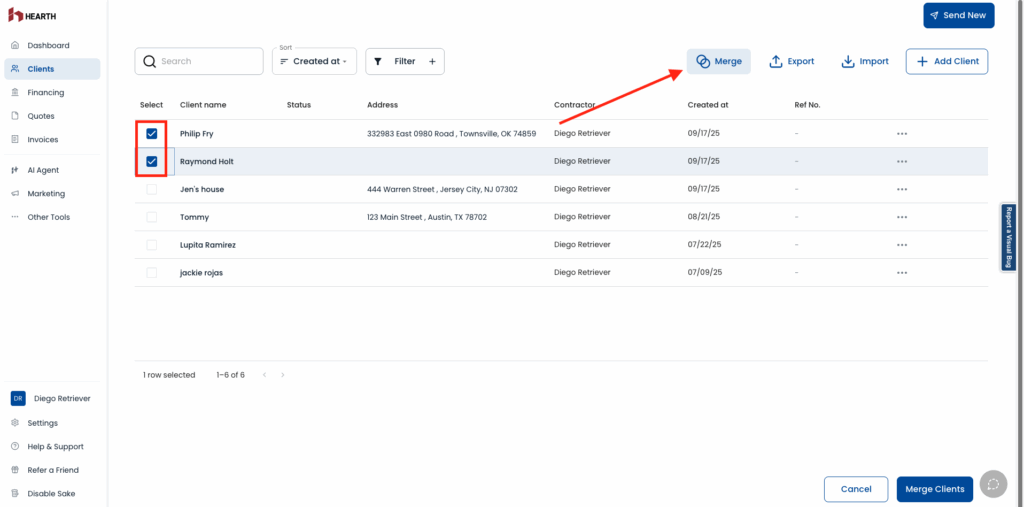1024x507 pixels.
Task: Uncheck the Raymond Holt checkbox
Action: [x=152, y=161]
